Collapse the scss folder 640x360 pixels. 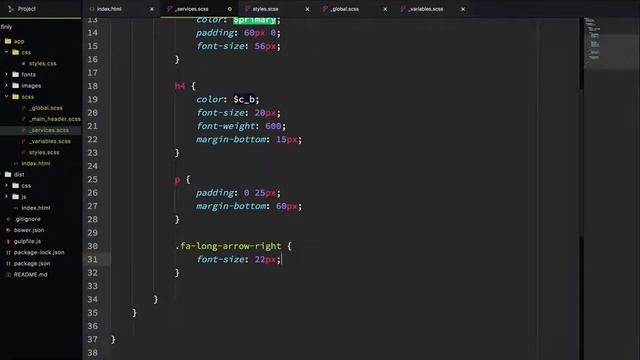coord(7,96)
